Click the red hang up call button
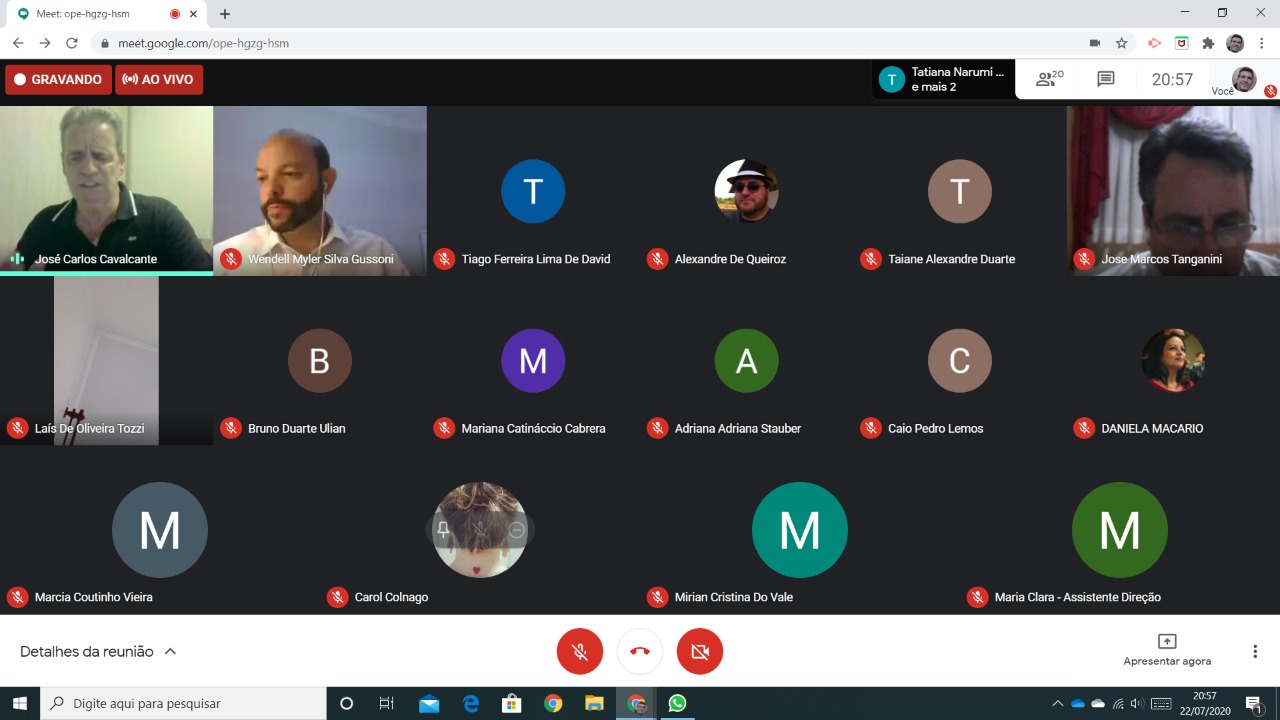The image size is (1280, 720). 640,652
